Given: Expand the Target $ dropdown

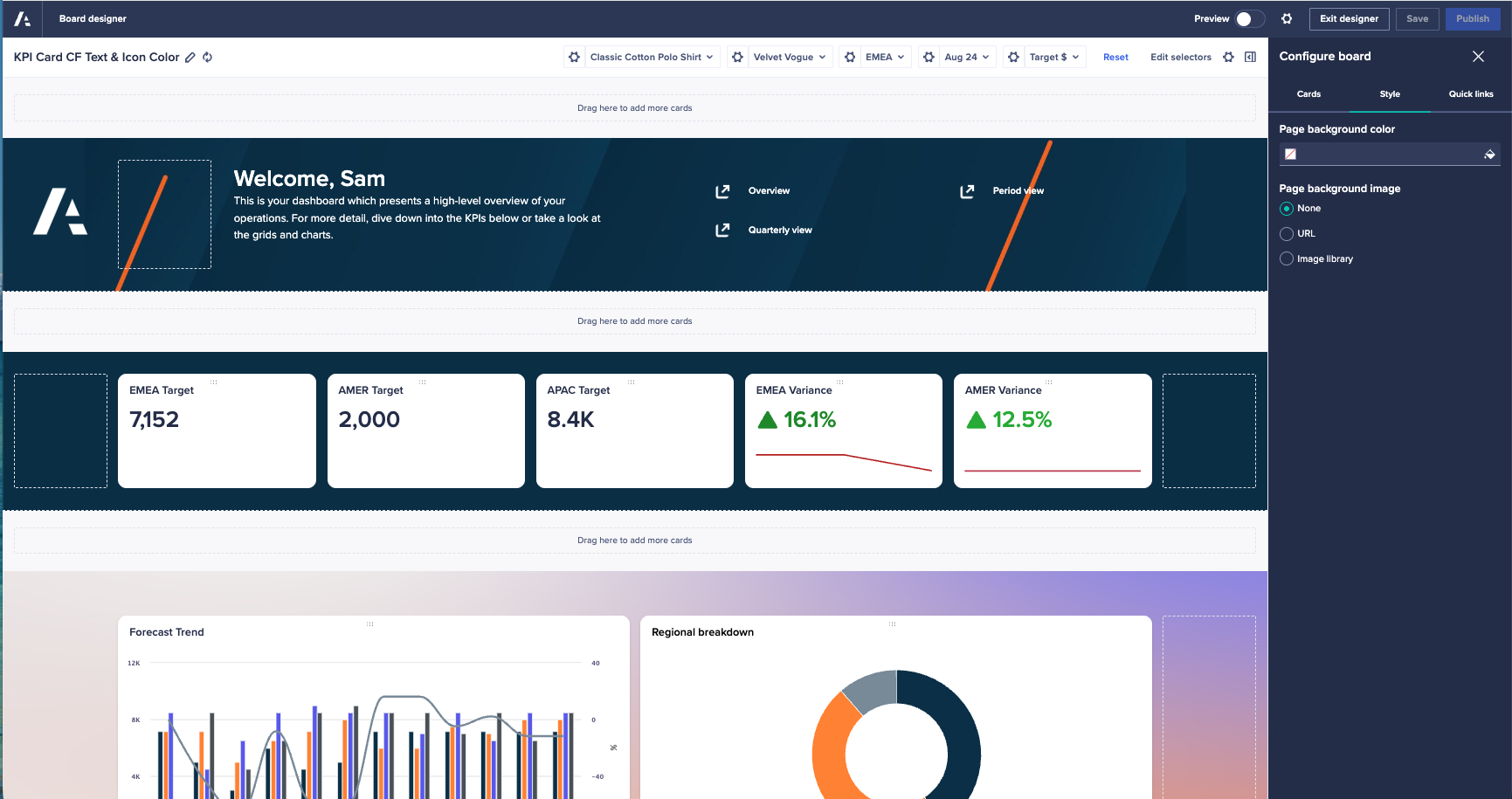Looking at the screenshot, I should click(x=1055, y=57).
